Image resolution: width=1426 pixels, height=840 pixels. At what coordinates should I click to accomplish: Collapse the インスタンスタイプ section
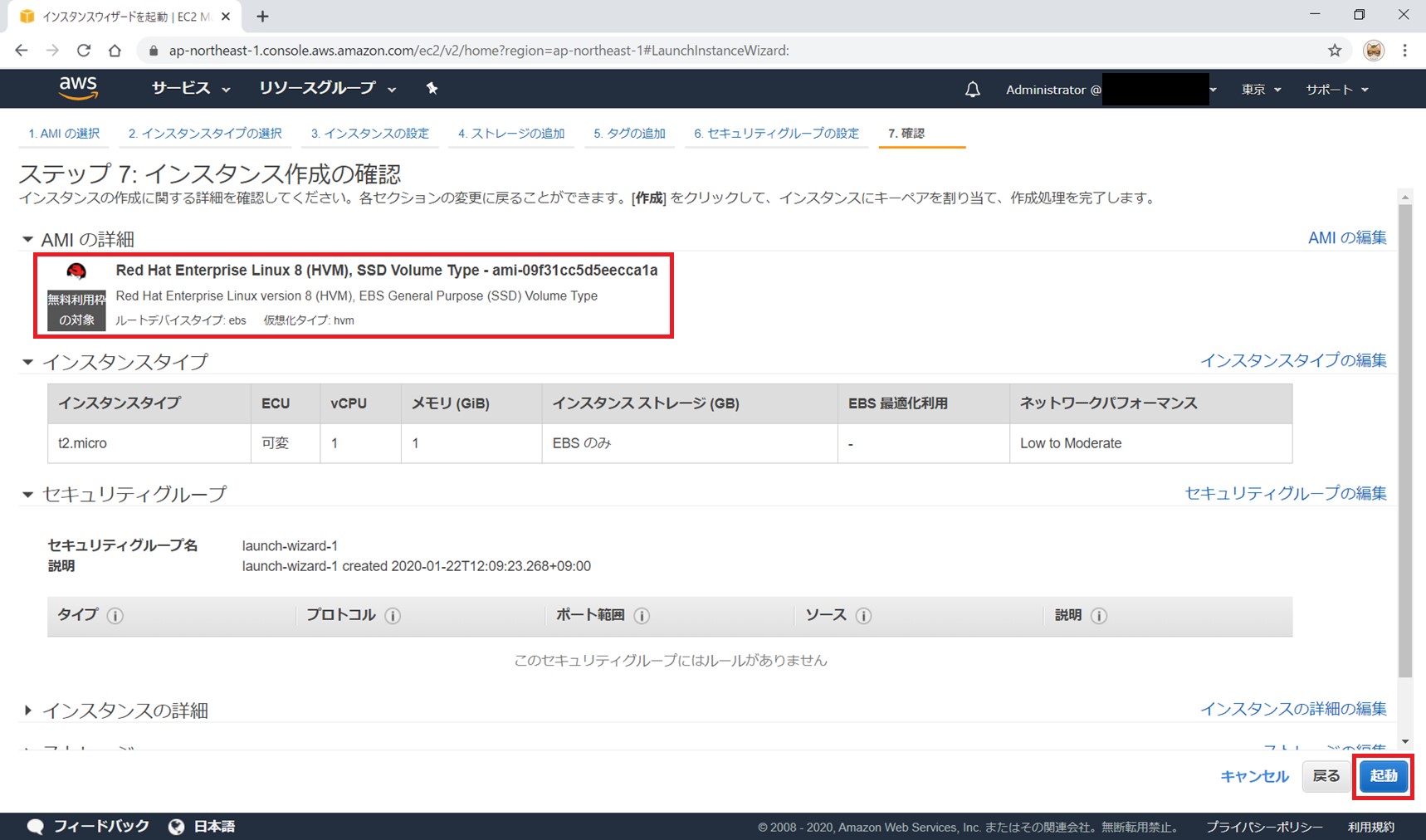point(27,362)
